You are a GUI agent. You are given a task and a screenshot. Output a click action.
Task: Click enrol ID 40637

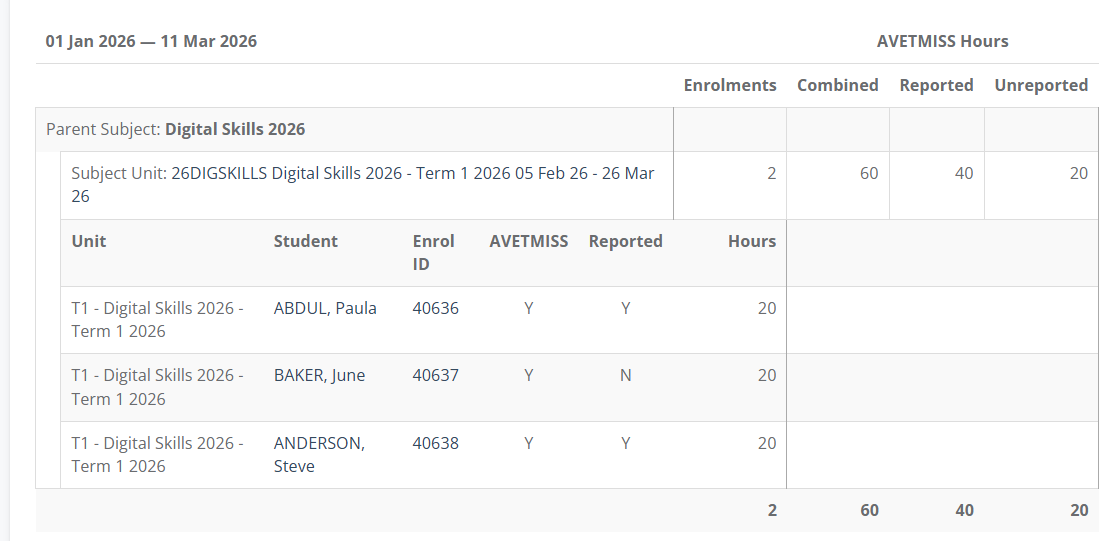click(435, 376)
